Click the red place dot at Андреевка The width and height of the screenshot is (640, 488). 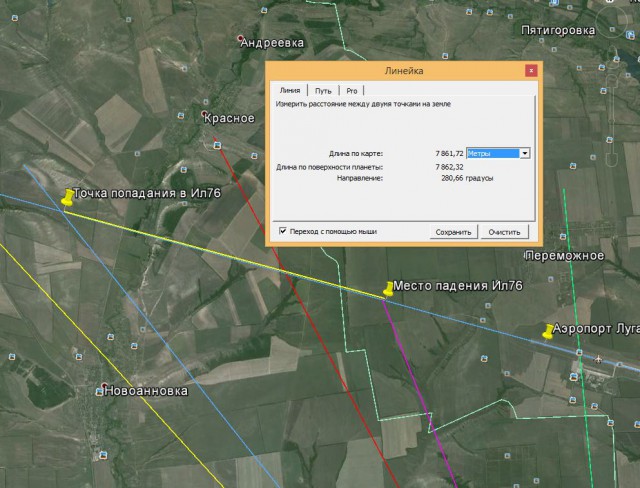coord(240,38)
